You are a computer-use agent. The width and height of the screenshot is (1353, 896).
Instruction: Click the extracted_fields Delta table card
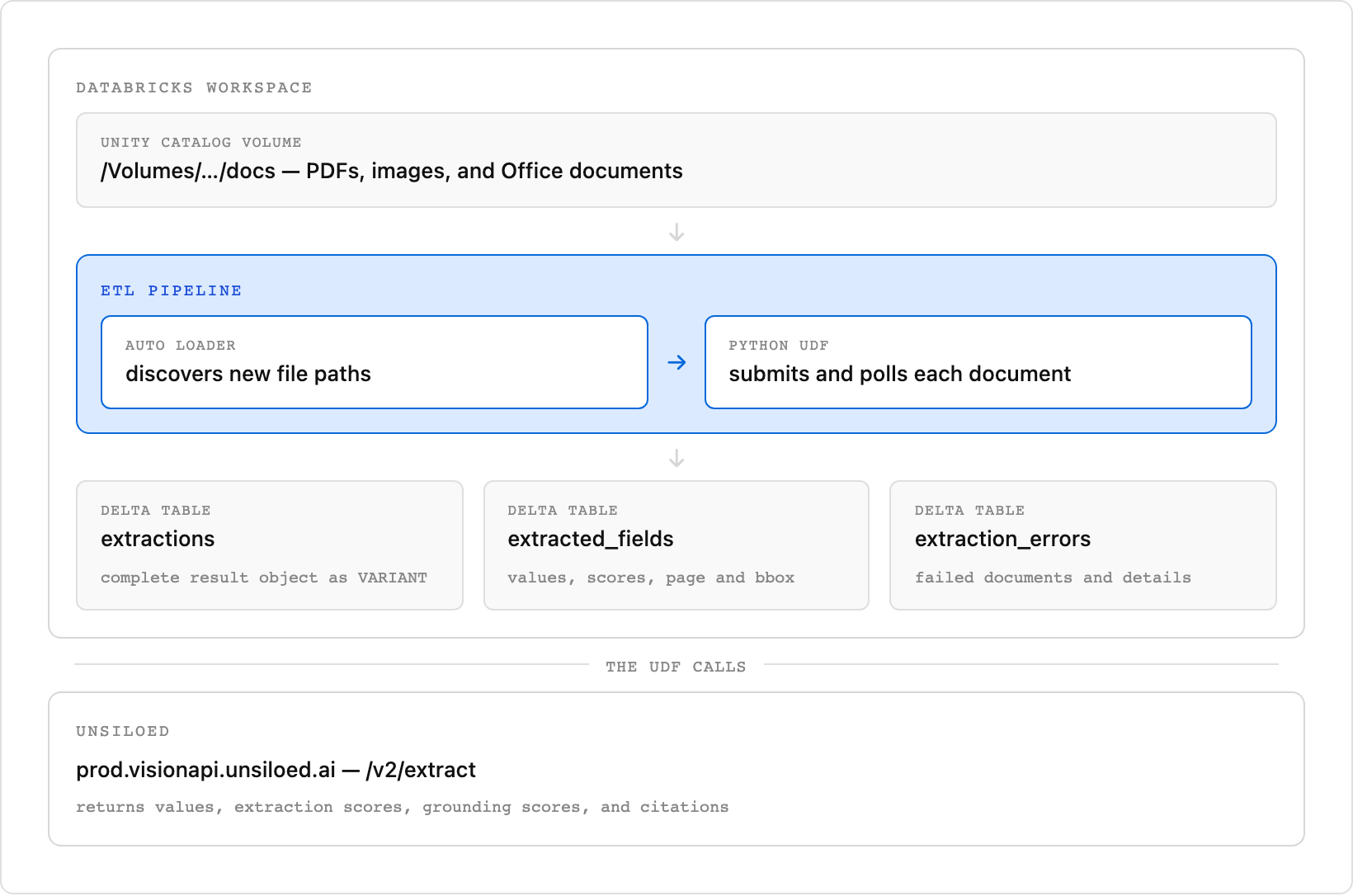coord(676,545)
